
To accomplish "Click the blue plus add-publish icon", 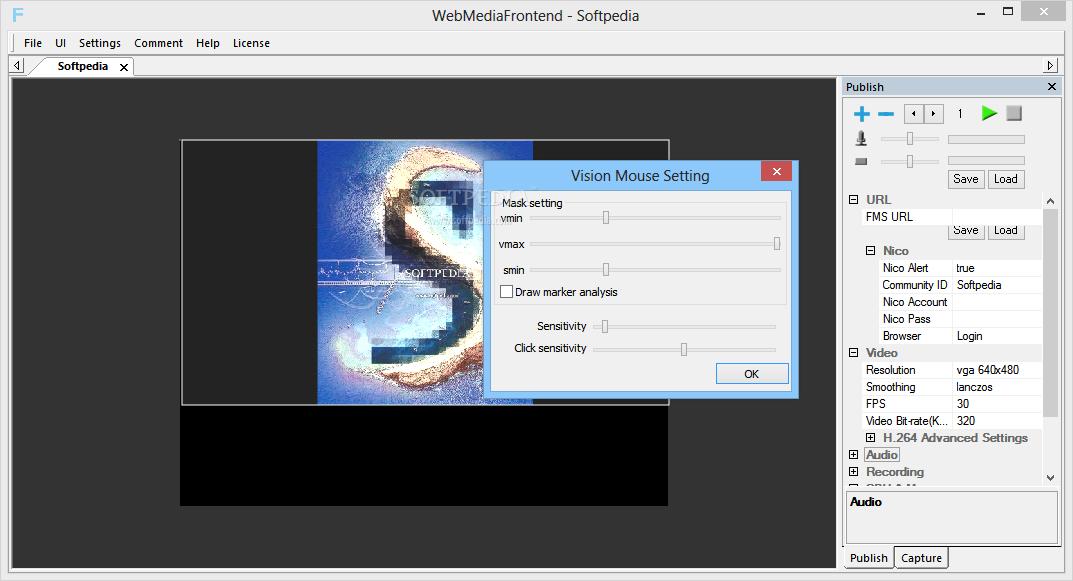I will [x=862, y=114].
